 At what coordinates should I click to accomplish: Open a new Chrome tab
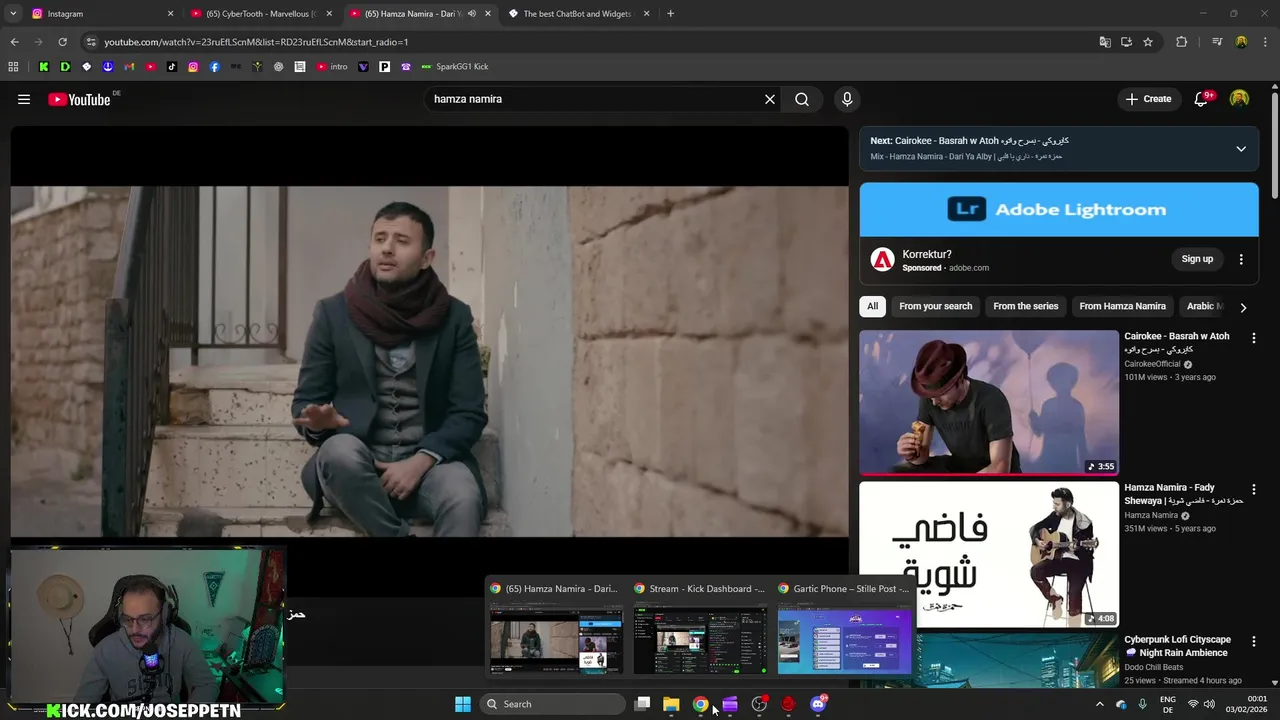click(670, 14)
